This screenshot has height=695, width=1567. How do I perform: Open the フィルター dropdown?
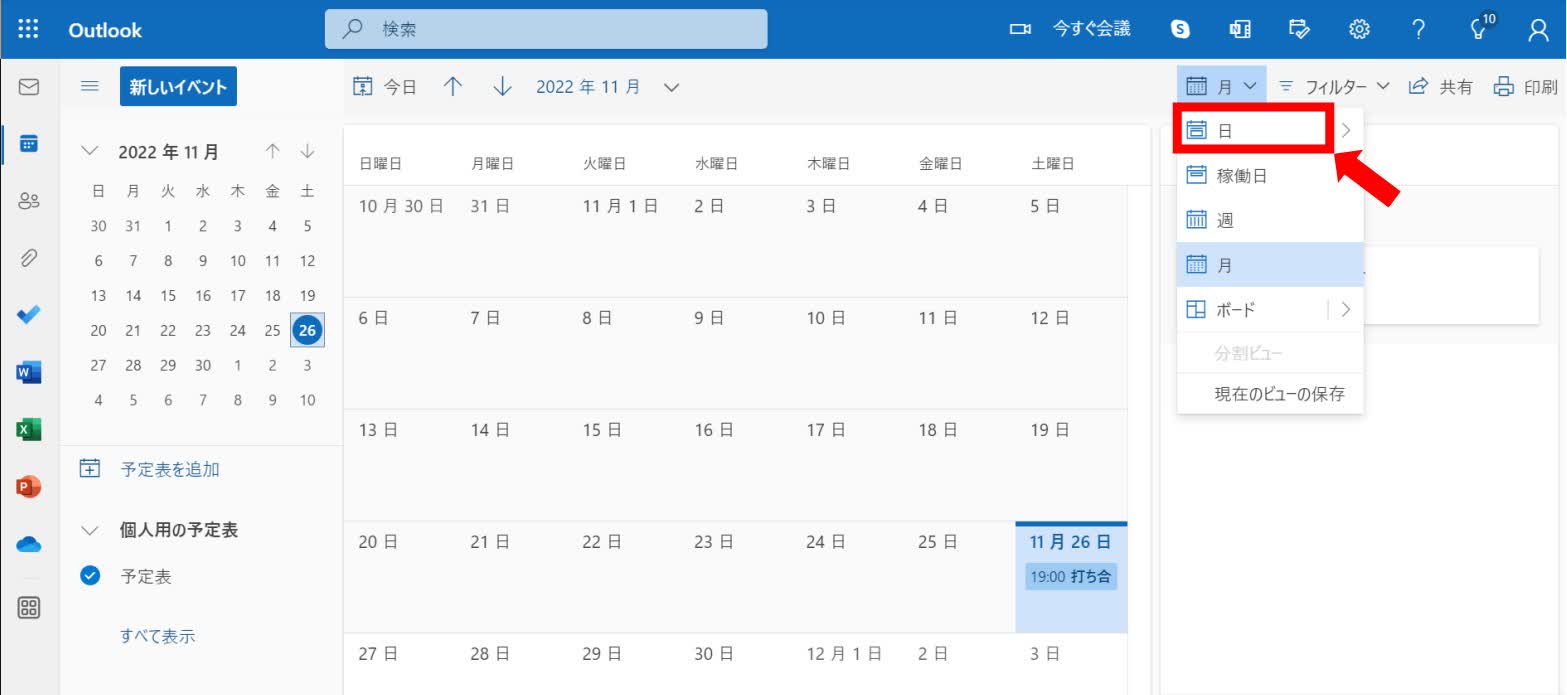[x=1335, y=87]
